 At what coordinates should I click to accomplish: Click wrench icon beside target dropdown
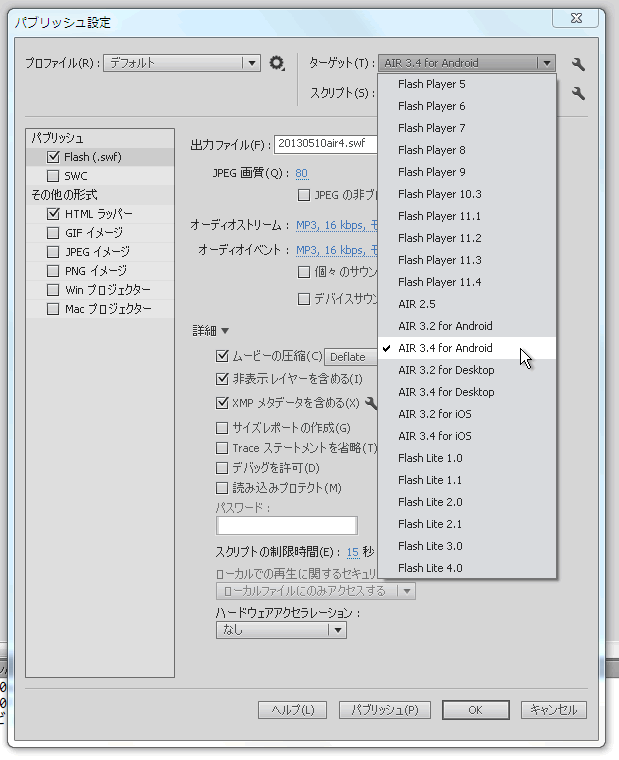pos(578,63)
